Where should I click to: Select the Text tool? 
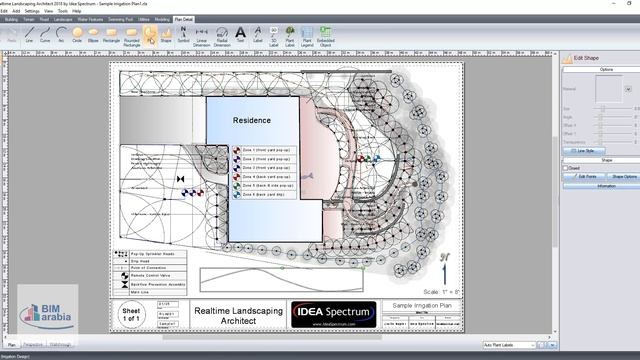(240, 35)
